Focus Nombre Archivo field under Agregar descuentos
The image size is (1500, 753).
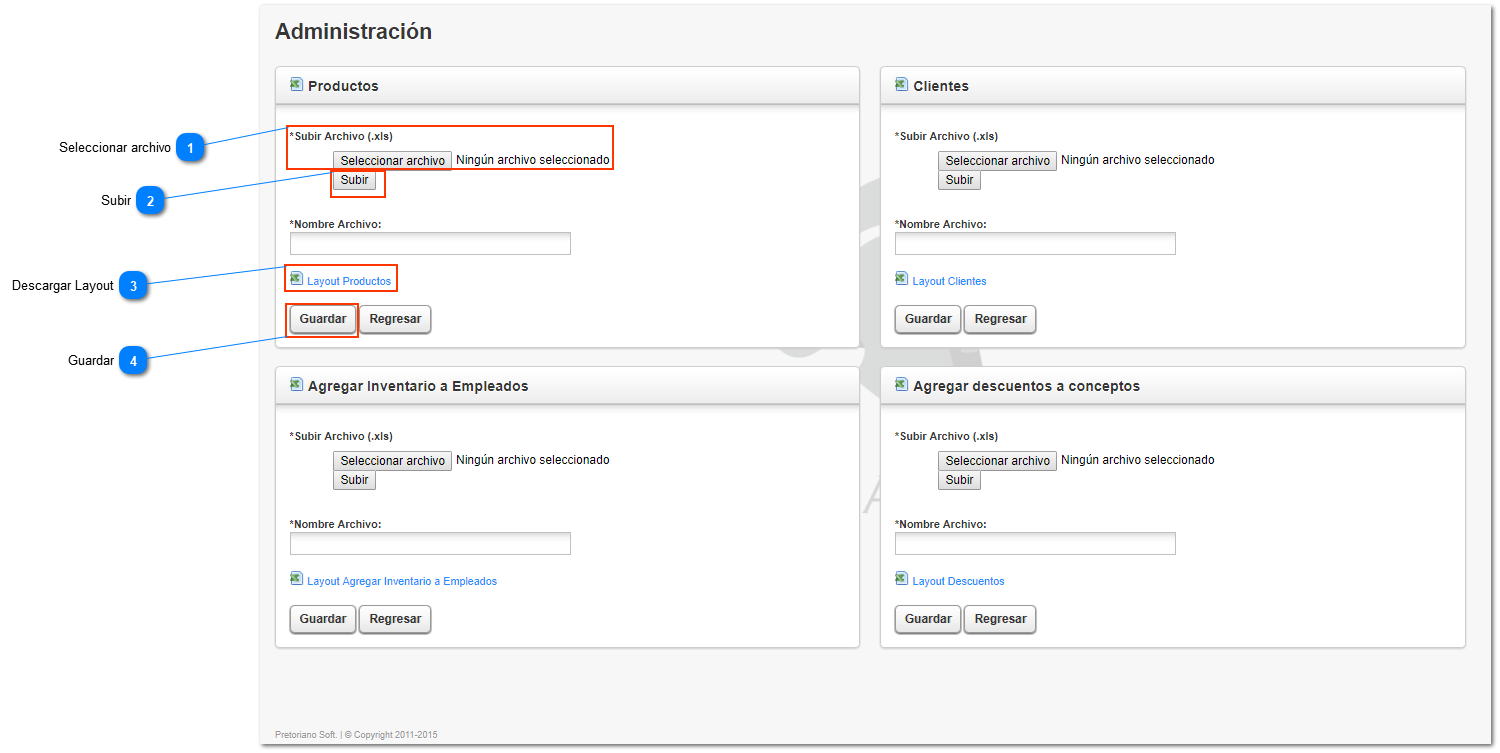(1035, 544)
